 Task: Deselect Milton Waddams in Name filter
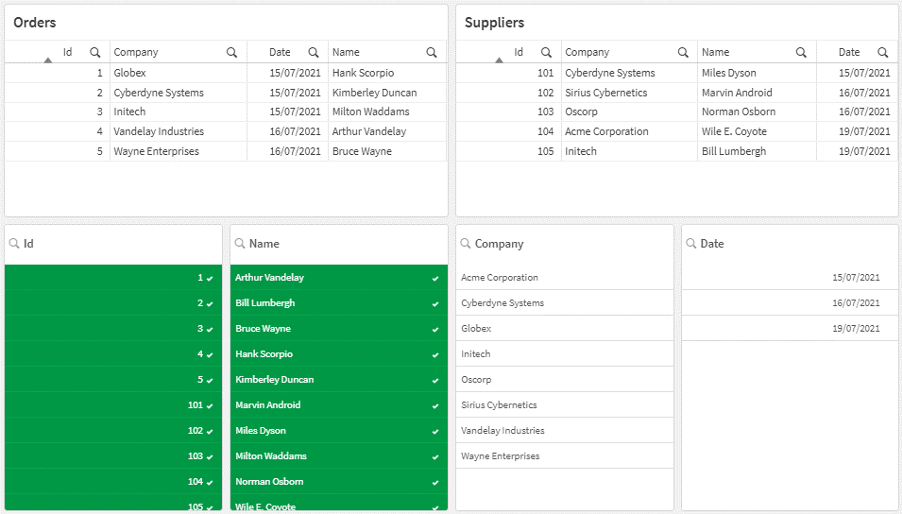(x=339, y=456)
